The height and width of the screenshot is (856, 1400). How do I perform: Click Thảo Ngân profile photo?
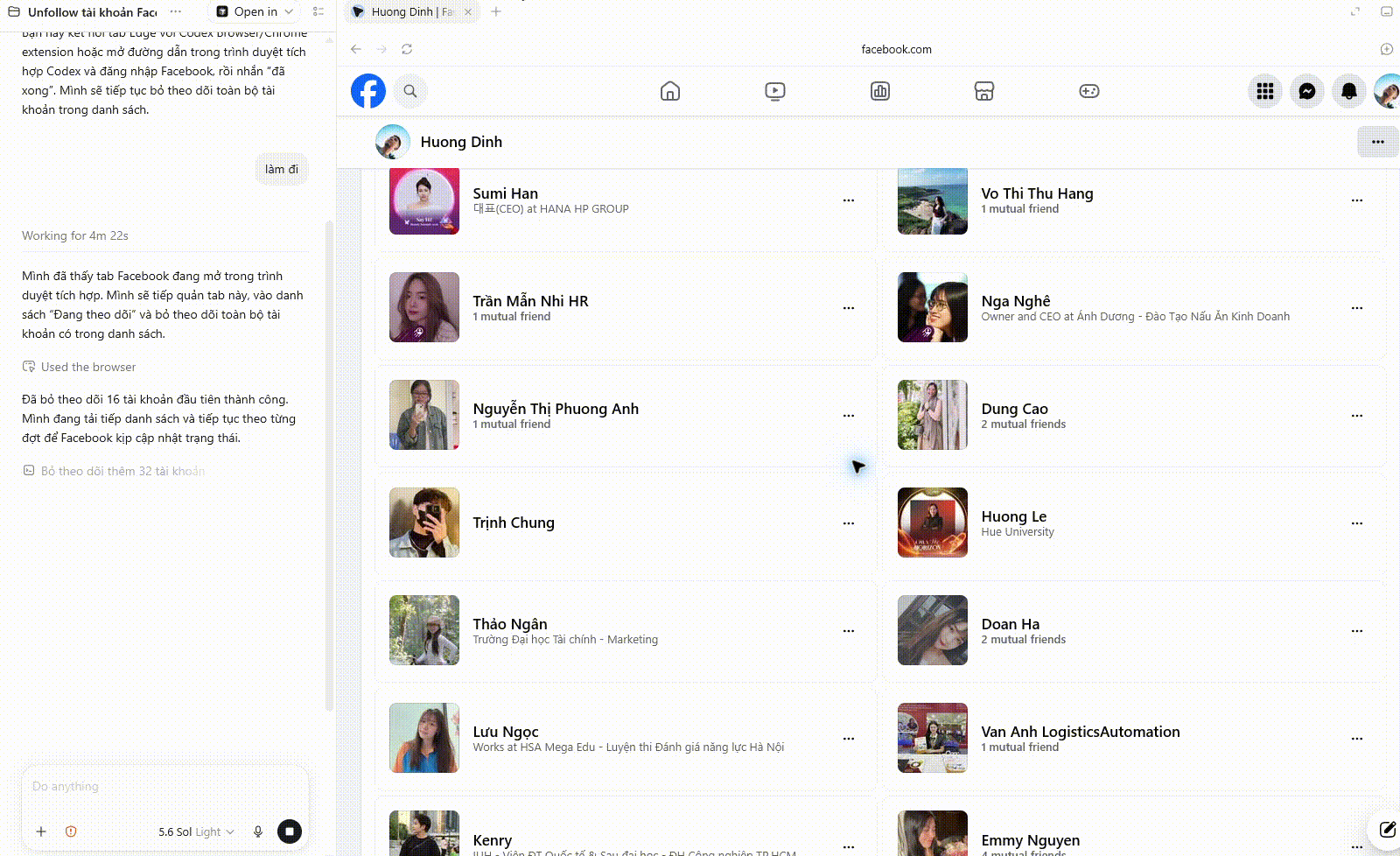click(x=424, y=630)
